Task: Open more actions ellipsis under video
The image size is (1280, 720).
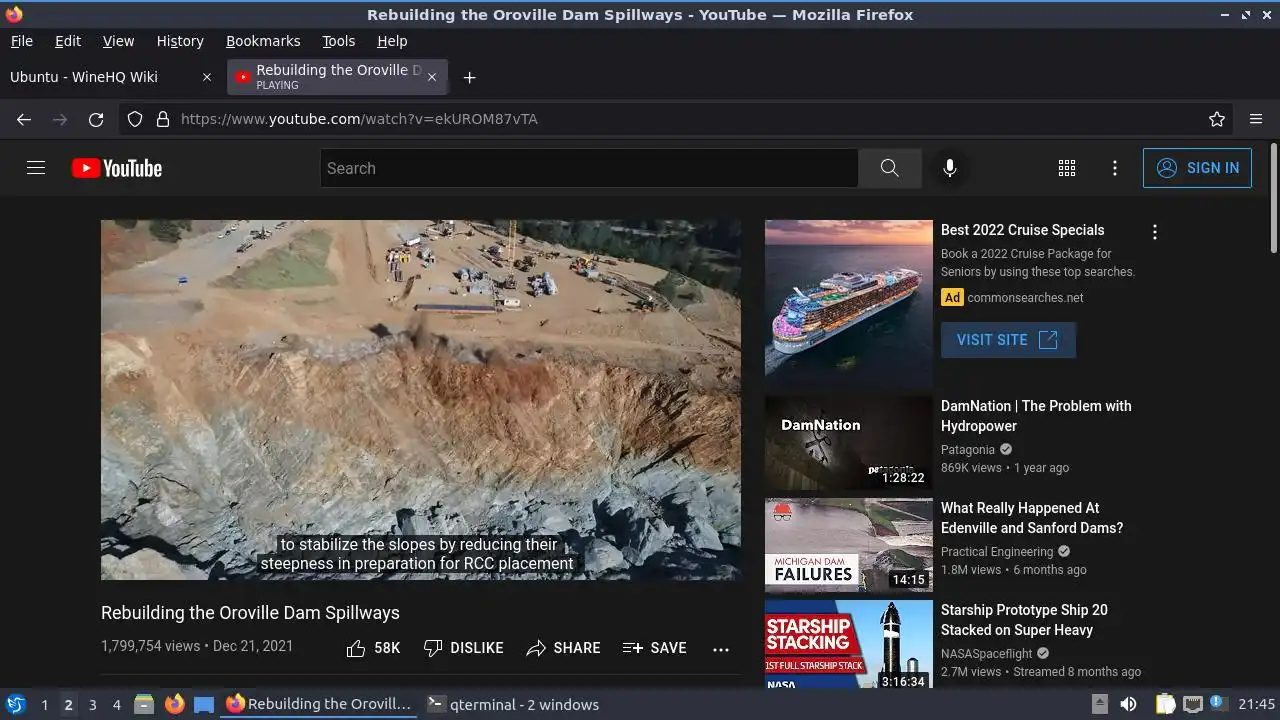Action: pos(721,649)
